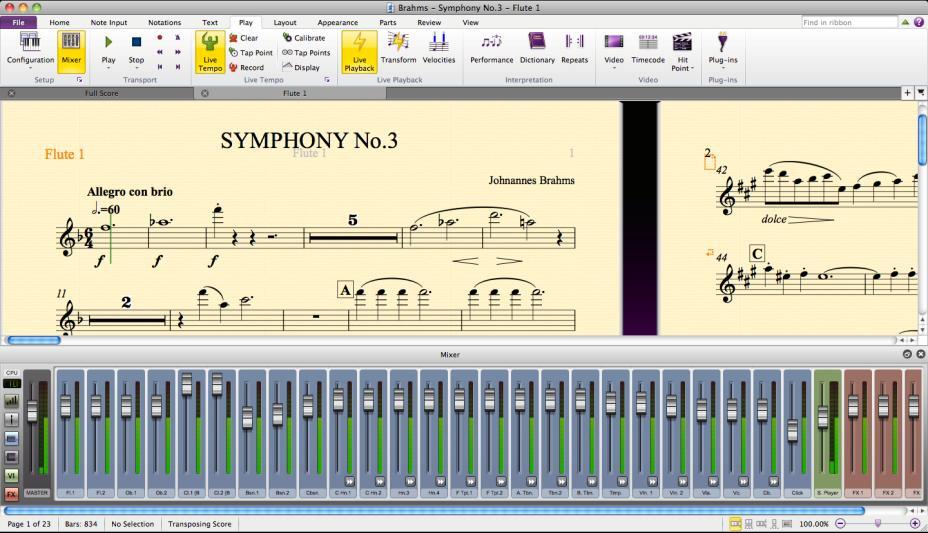Toggle mixer blue strip-type button

coord(11,438)
